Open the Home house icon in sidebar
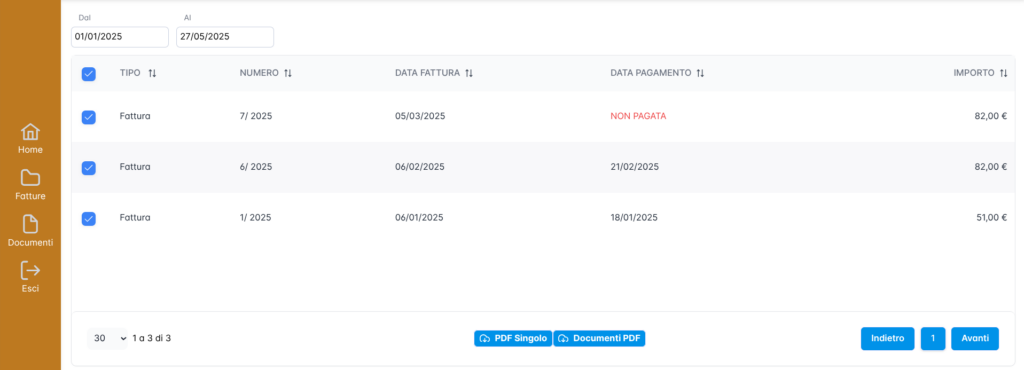Screen dimensions: 1024x370 pyautogui.click(x=30, y=132)
